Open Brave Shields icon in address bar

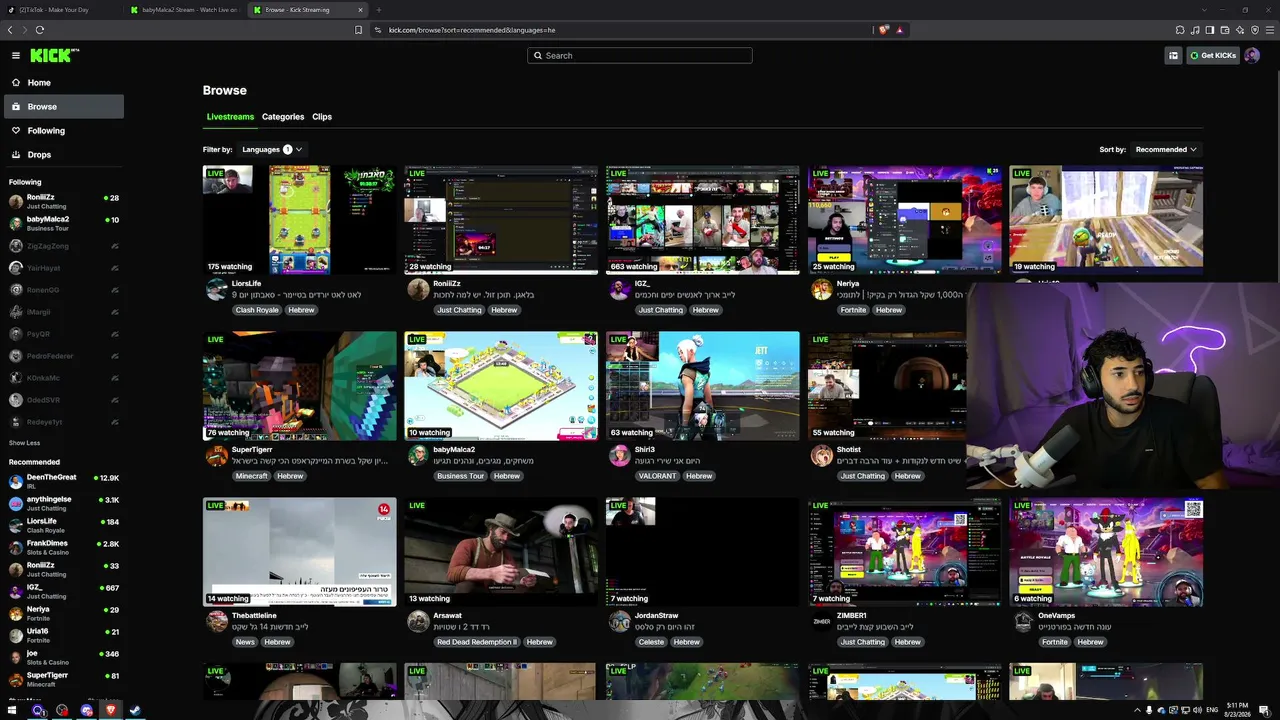[x=884, y=30]
